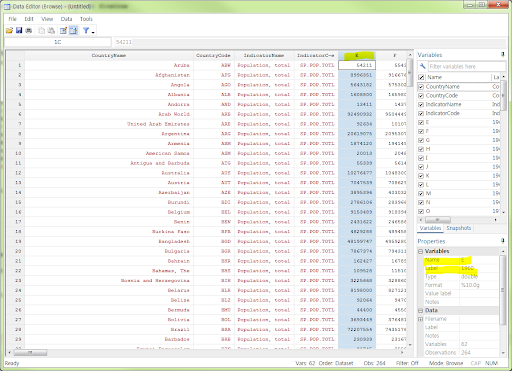Click the Filter variables here field
Image resolution: width=512 pixels, height=371 pixels.
coord(467,66)
